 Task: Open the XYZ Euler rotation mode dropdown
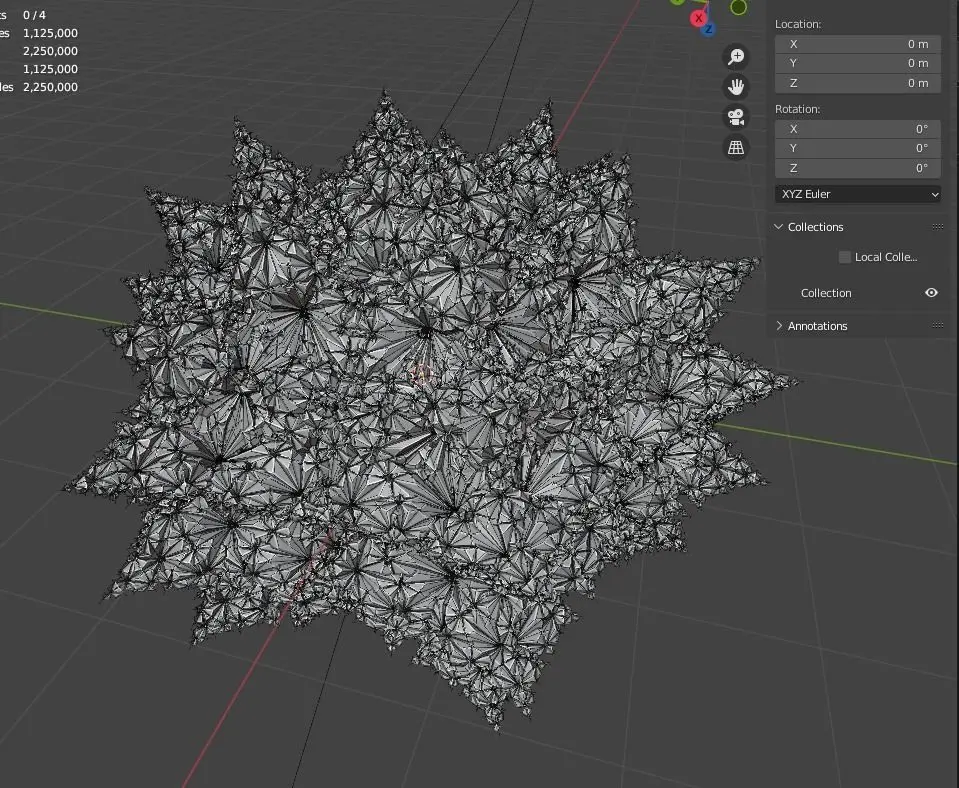pos(857,194)
